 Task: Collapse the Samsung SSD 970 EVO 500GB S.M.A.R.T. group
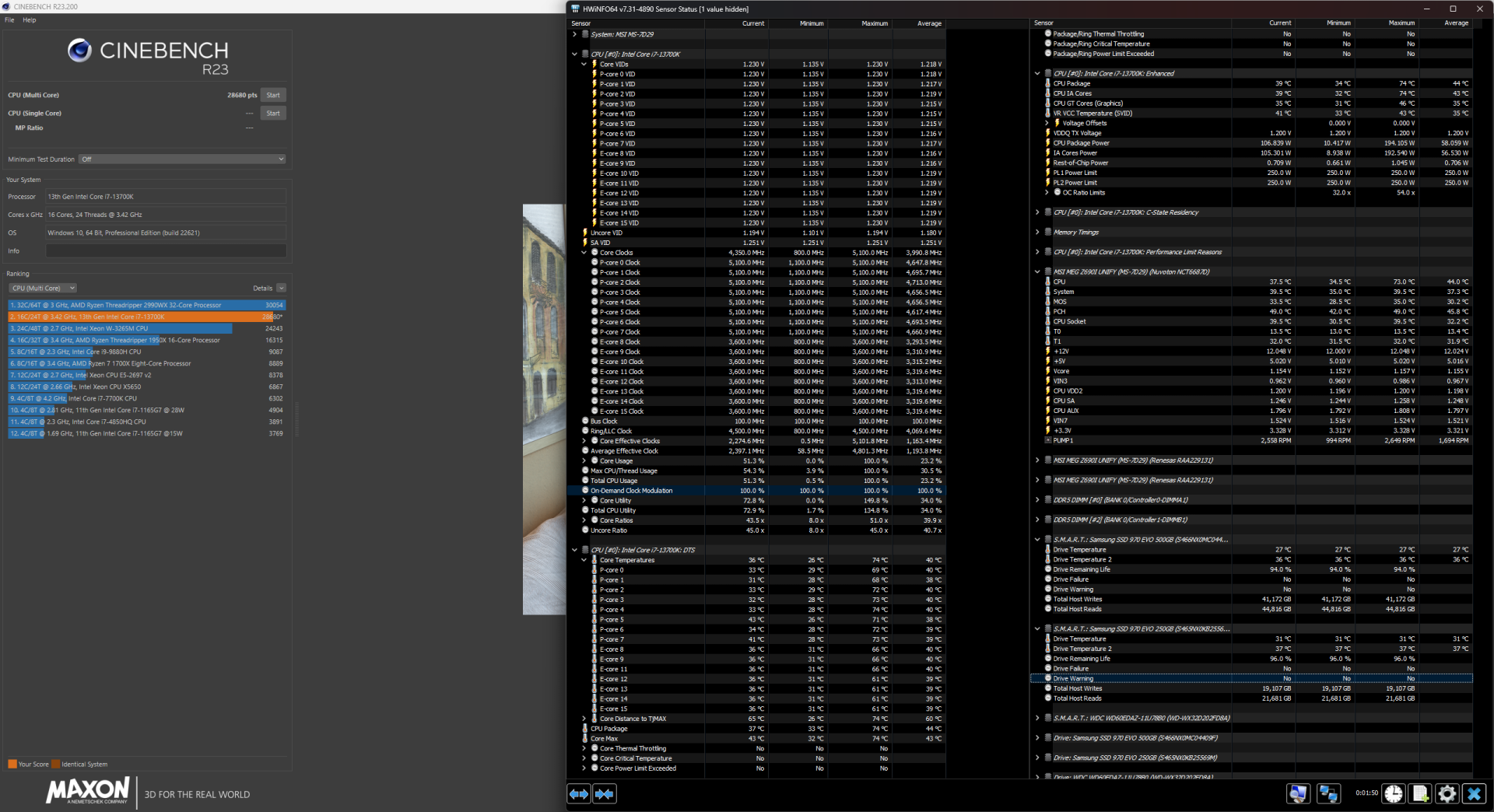1037,539
